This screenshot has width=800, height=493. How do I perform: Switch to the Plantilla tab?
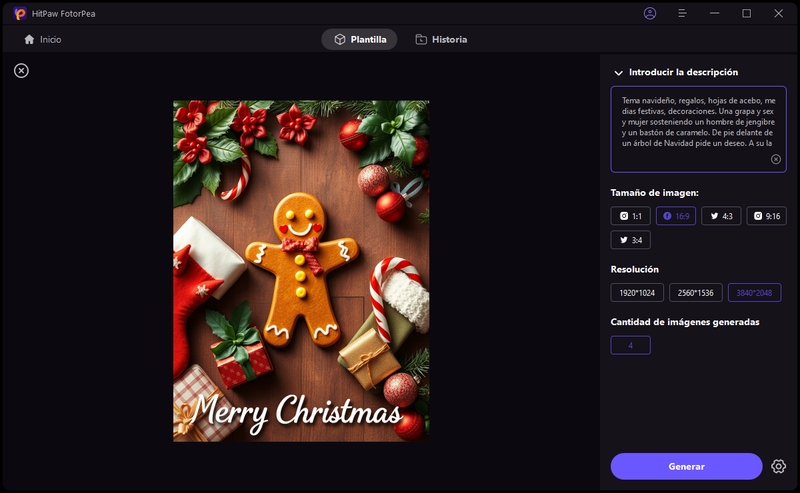(359, 39)
